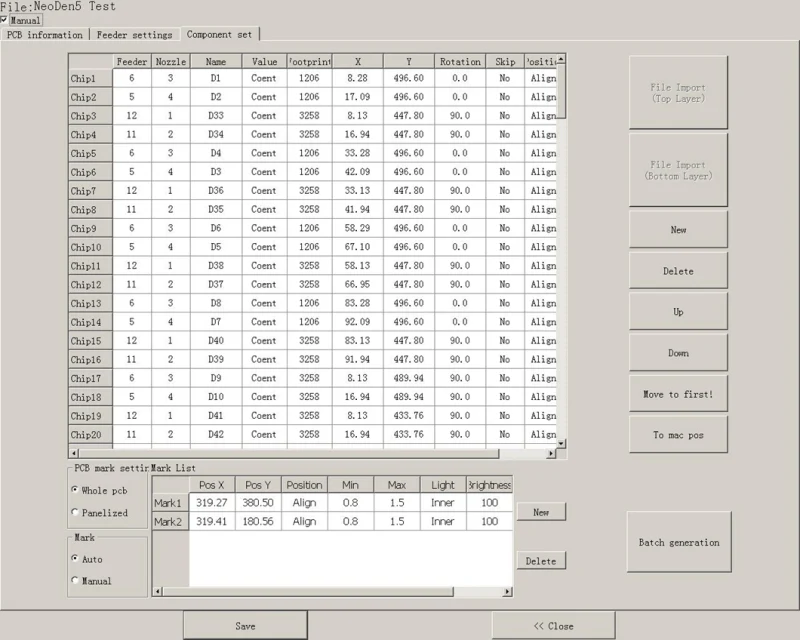800x640 pixels.
Task: Click Mark List Delete button
Action: pos(541,561)
